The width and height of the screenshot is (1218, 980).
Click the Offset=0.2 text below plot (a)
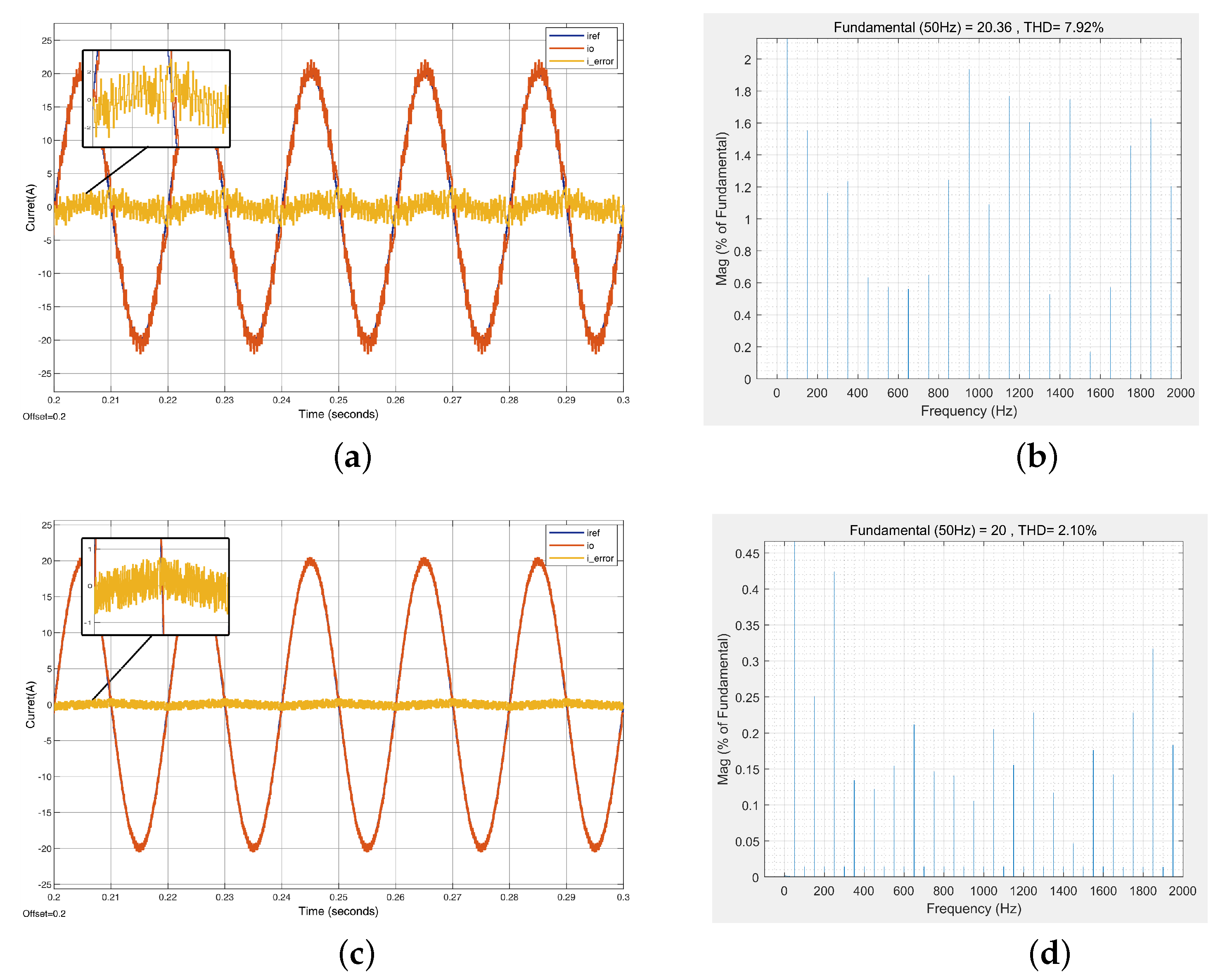44,416
